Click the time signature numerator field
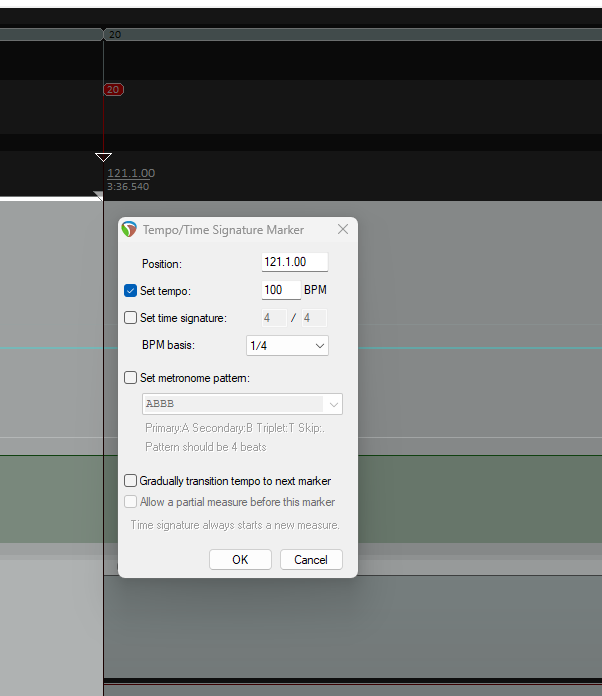The height and width of the screenshot is (696, 602). [x=272, y=318]
